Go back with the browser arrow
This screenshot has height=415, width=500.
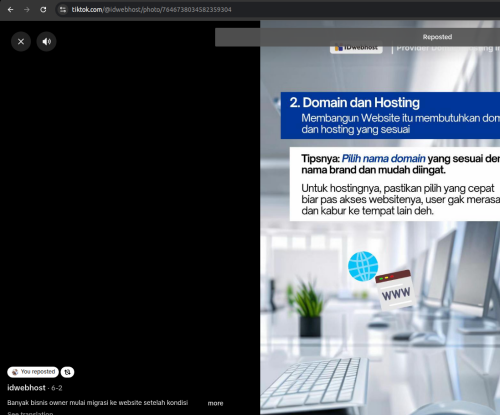[x=10, y=10]
